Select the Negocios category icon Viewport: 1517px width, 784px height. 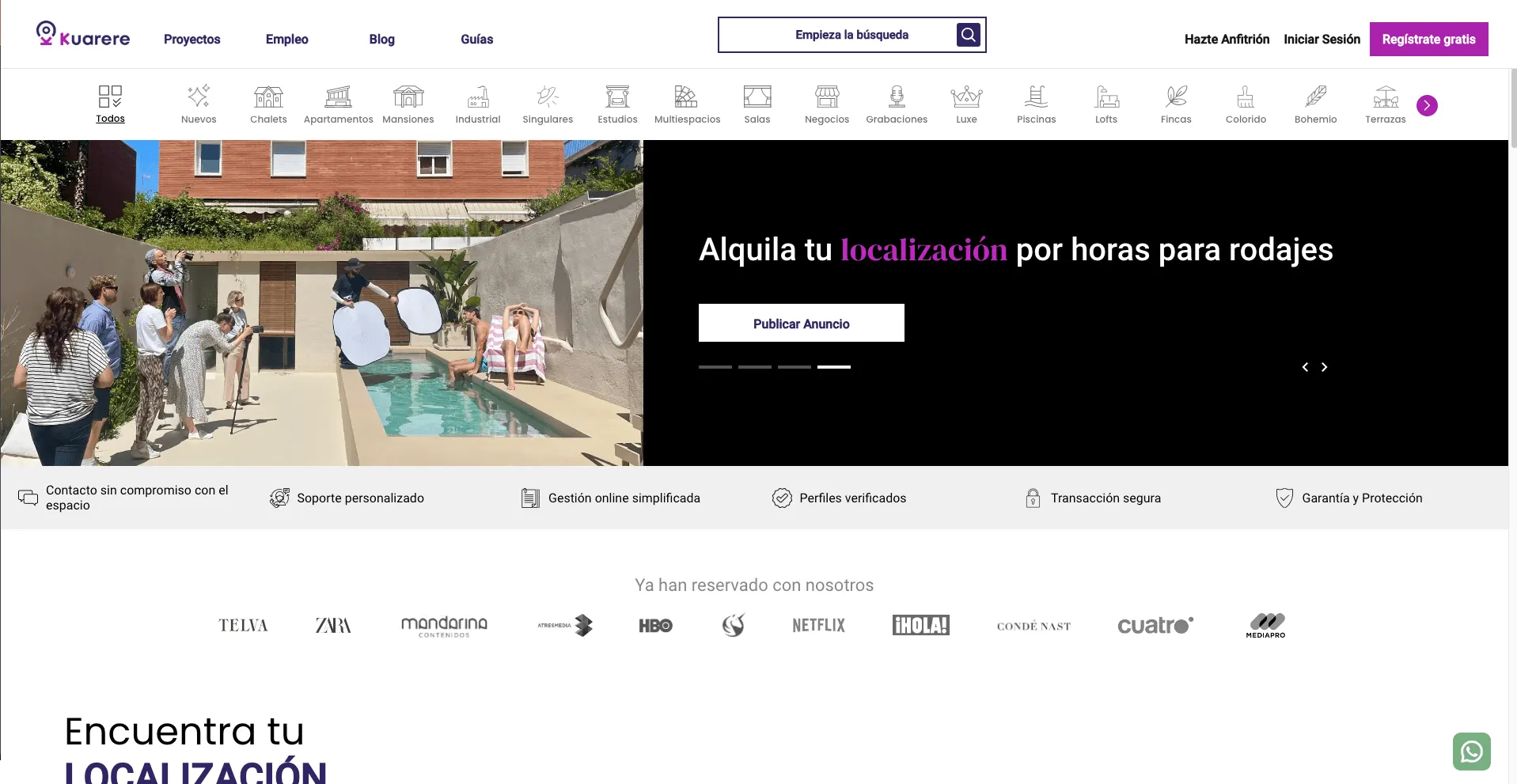tap(827, 97)
